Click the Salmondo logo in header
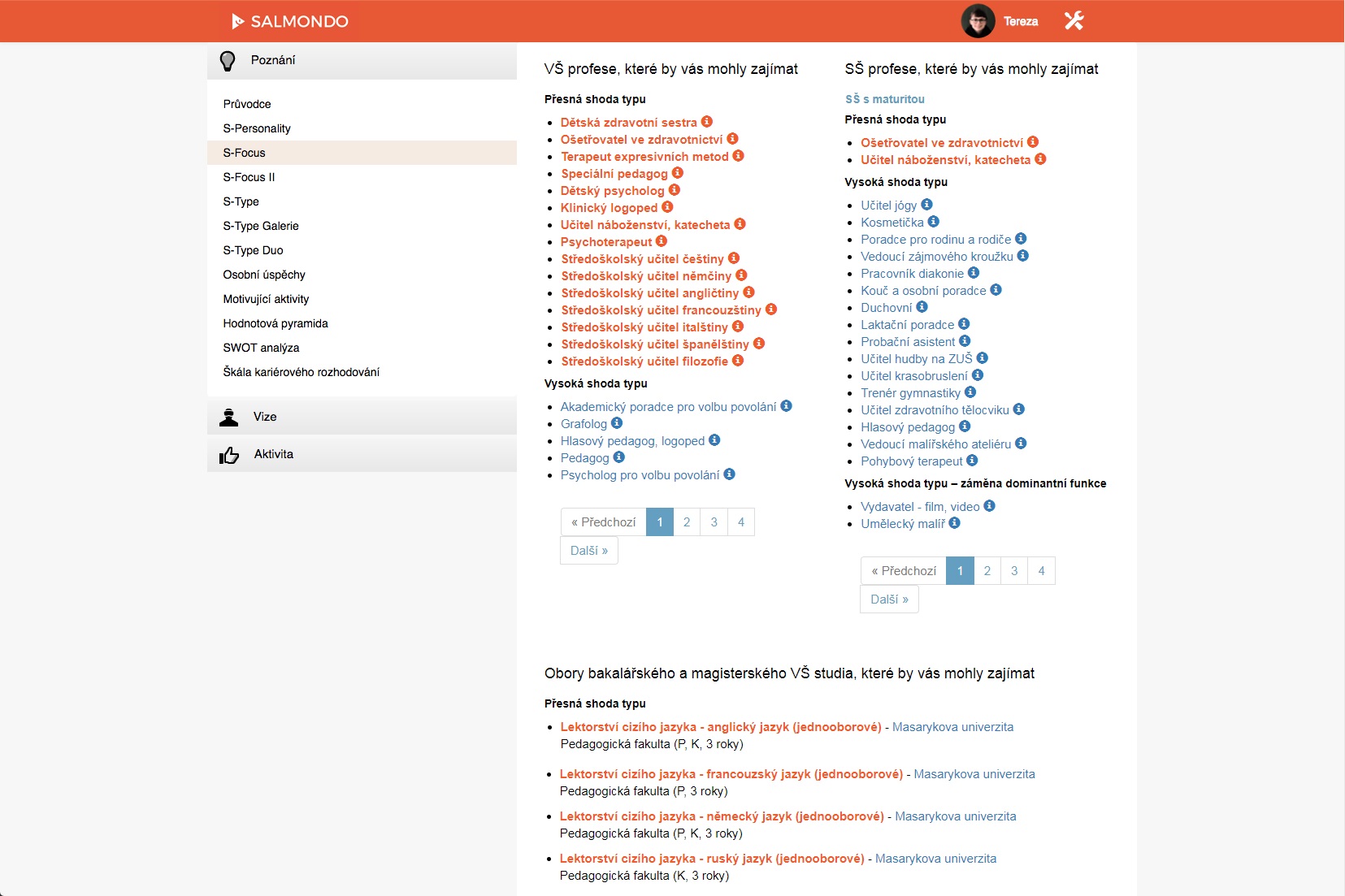This screenshot has width=1345, height=896. point(290,21)
